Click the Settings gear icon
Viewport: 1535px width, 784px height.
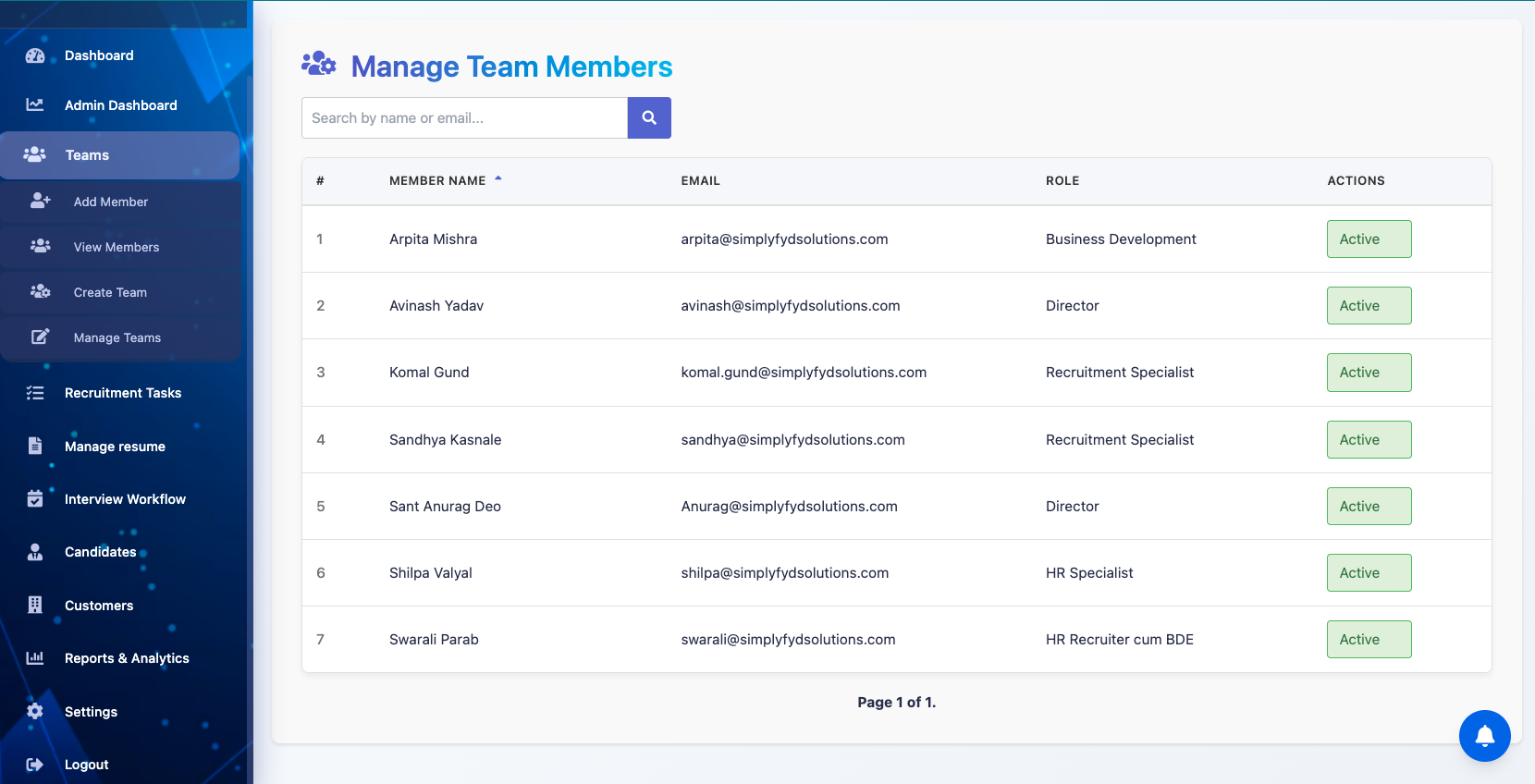[35, 712]
